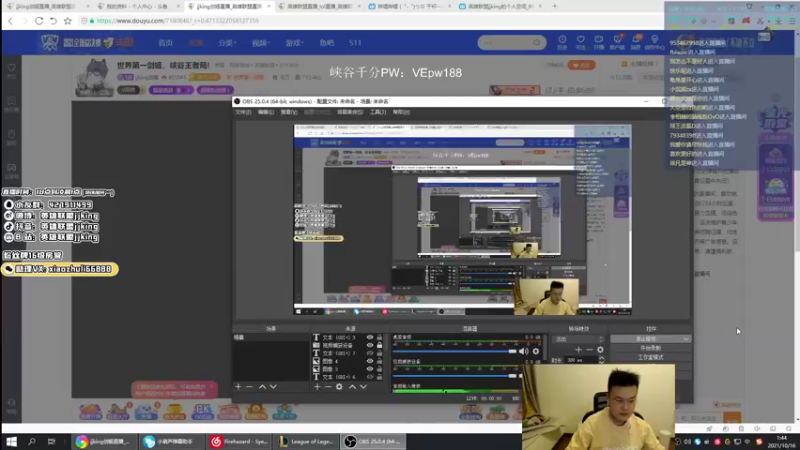Click the Douyu search magnifier icon
Viewport: 800px width, 450px height.
pyautogui.click(x=537, y=42)
